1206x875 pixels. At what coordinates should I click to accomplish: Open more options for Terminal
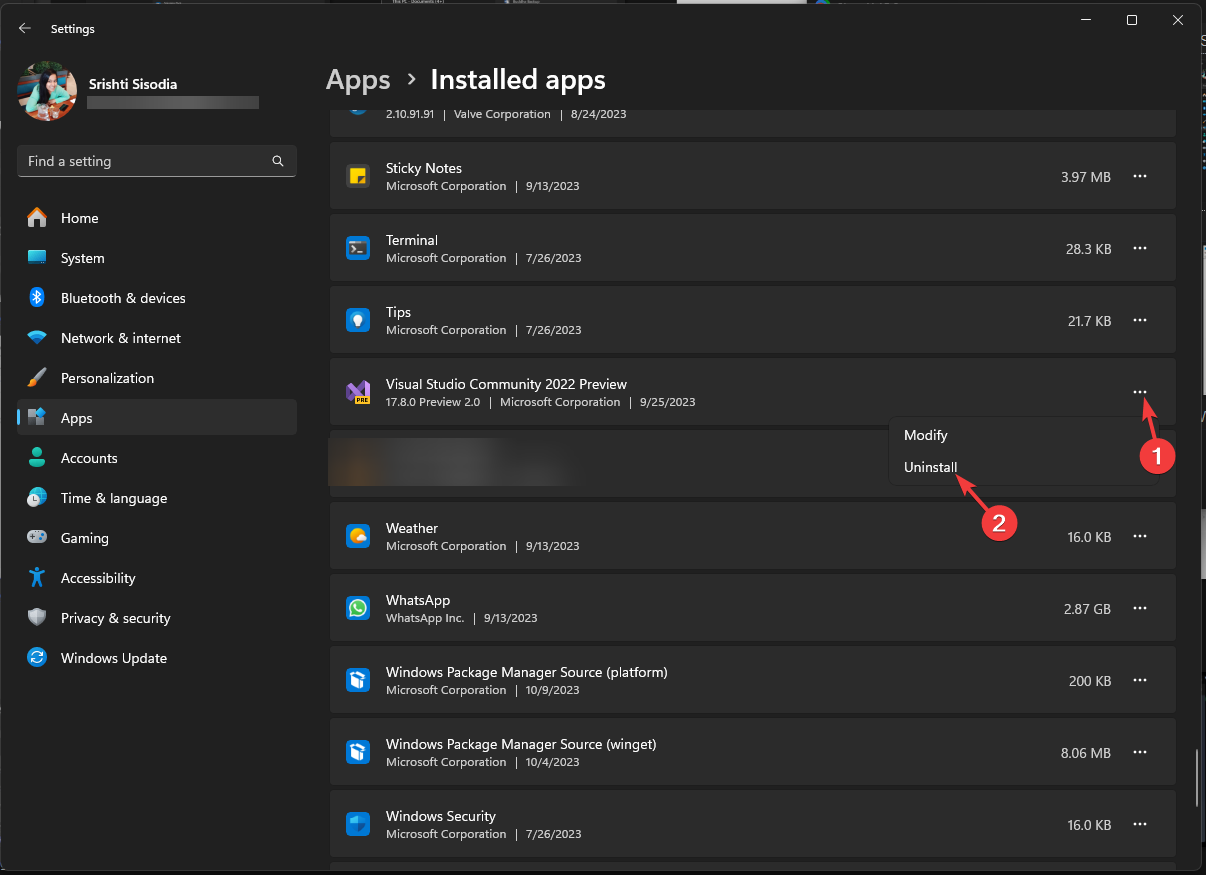[x=1139, y=248]
